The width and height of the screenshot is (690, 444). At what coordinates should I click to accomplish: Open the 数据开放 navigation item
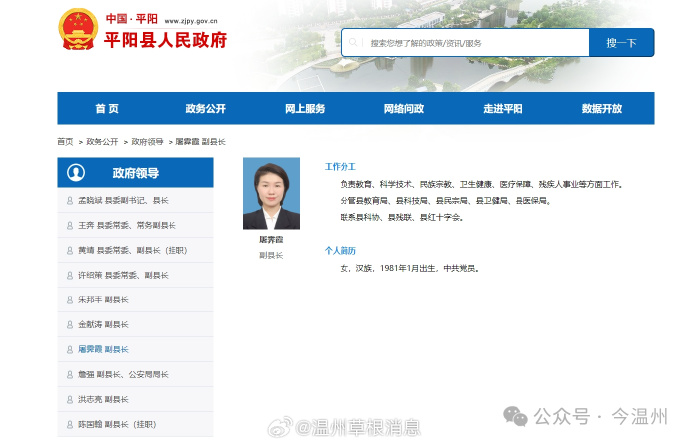pyautogui.click(x=602, y=108)
